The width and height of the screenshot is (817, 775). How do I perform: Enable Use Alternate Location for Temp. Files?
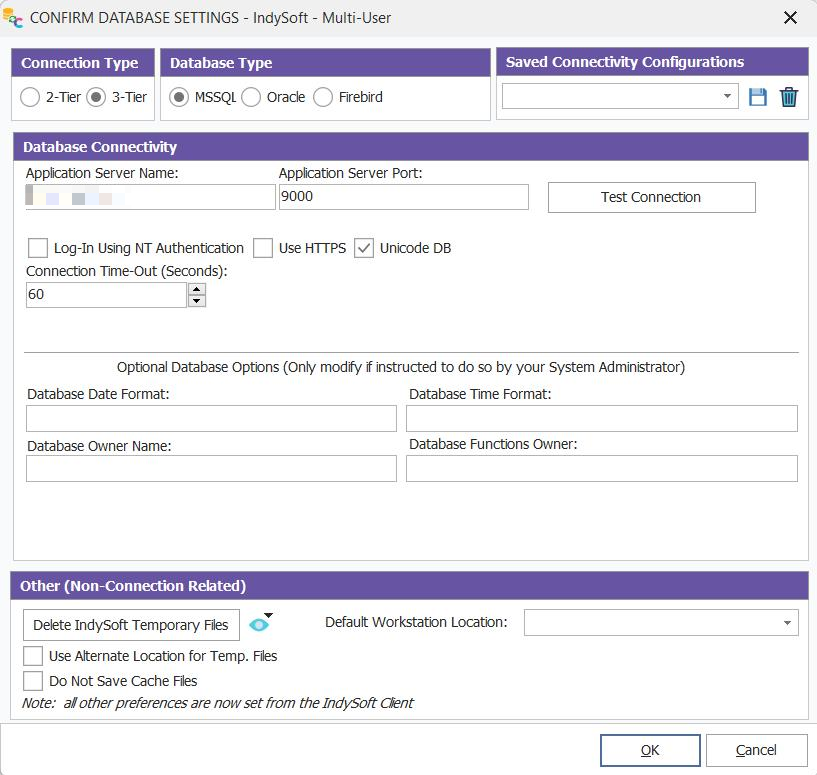coord(33,656)
